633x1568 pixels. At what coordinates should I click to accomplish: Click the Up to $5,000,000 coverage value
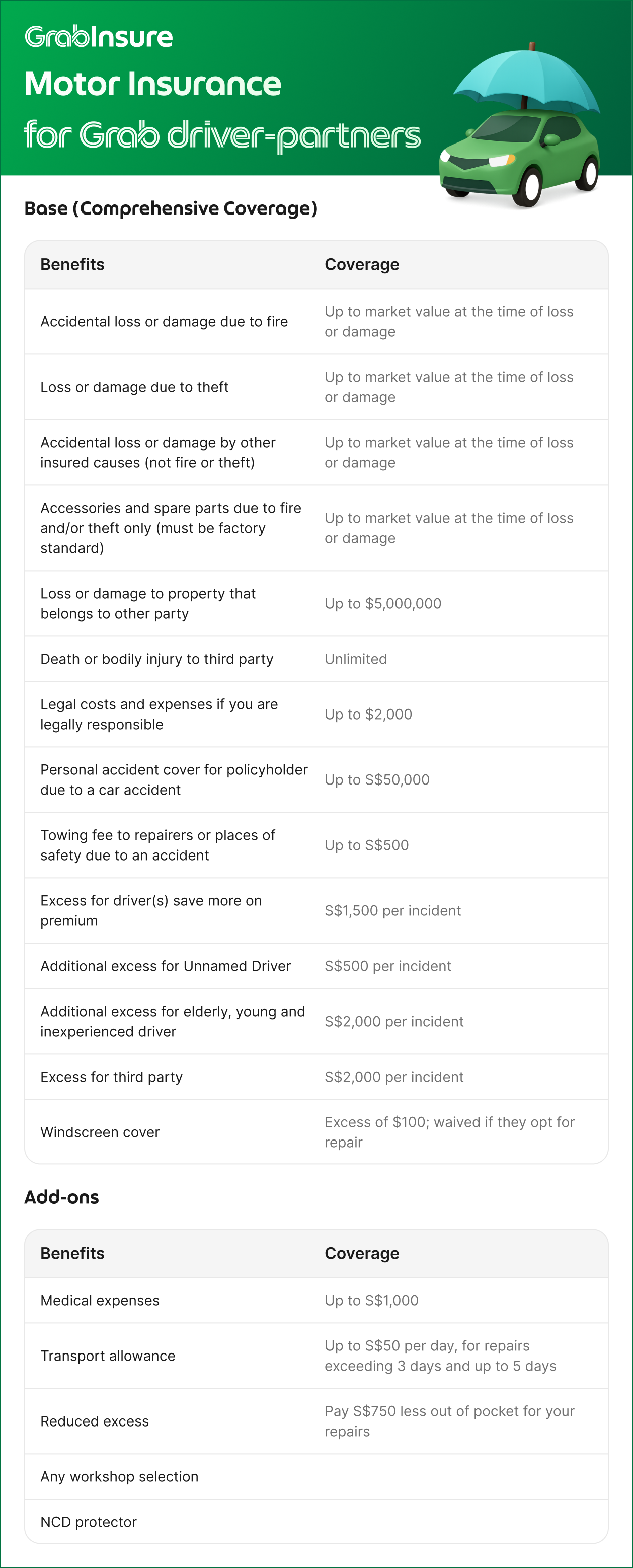(383, 603)
